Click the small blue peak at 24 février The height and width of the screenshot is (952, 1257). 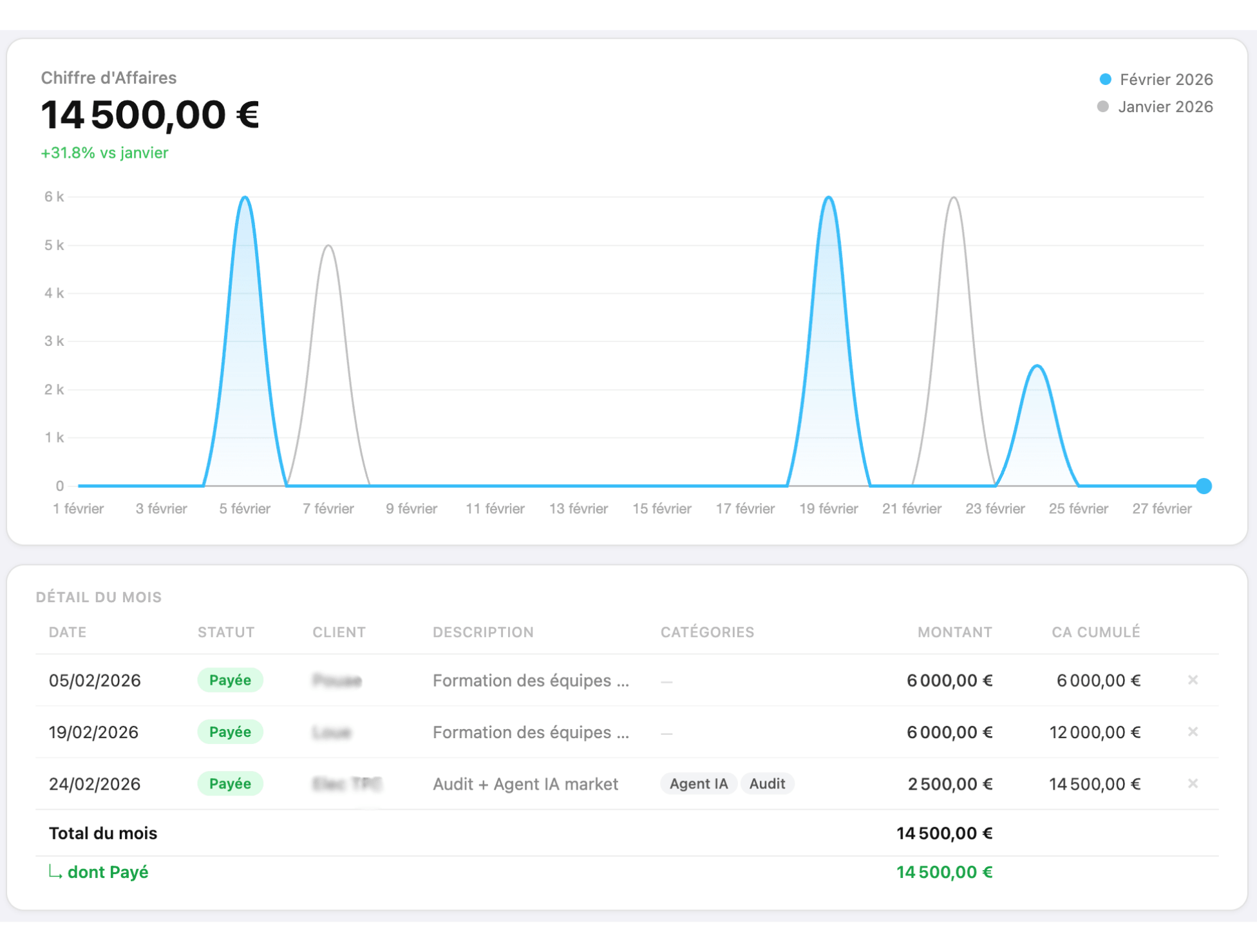1037,367
